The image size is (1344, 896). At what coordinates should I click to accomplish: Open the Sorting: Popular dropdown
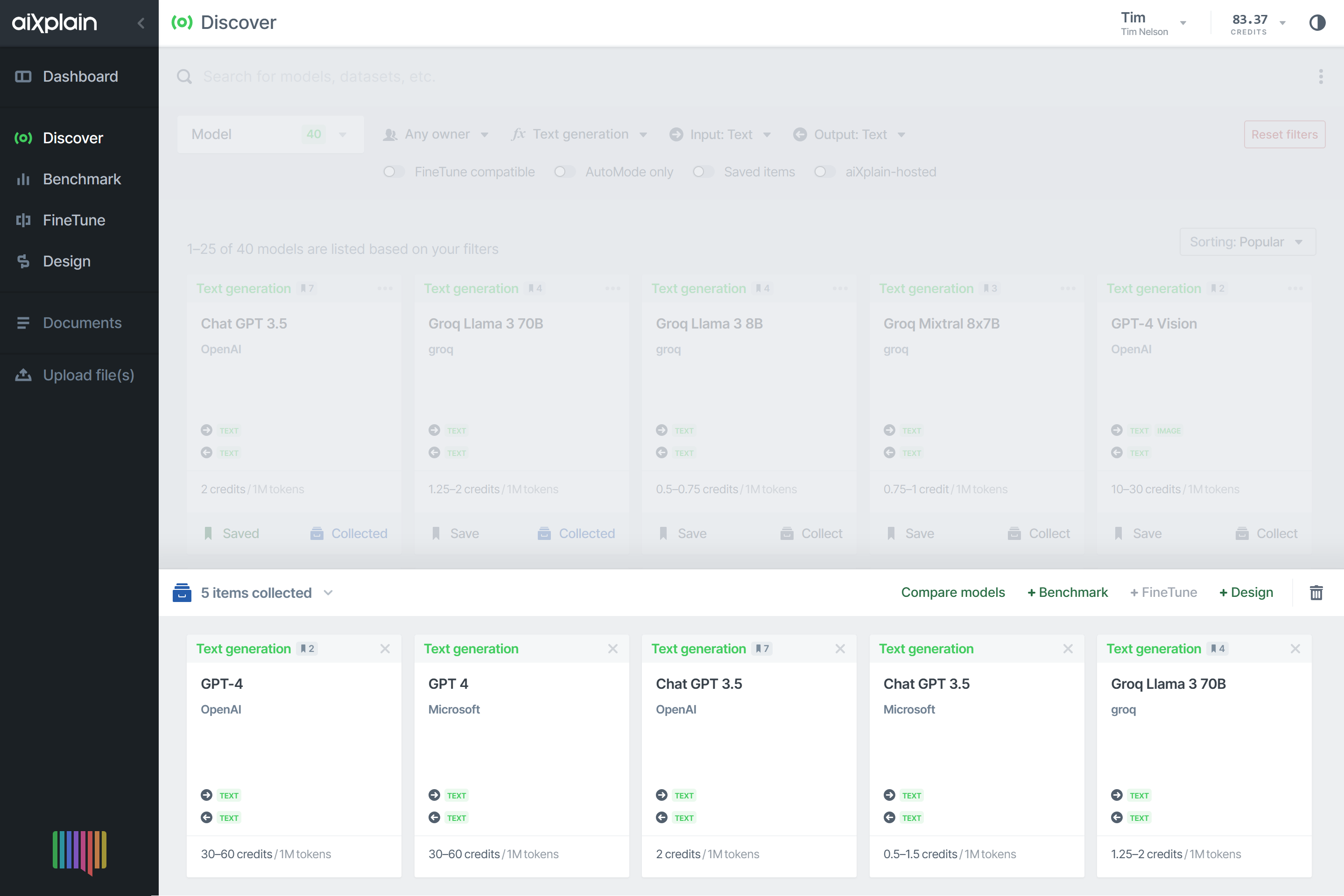coord(1247,242)
